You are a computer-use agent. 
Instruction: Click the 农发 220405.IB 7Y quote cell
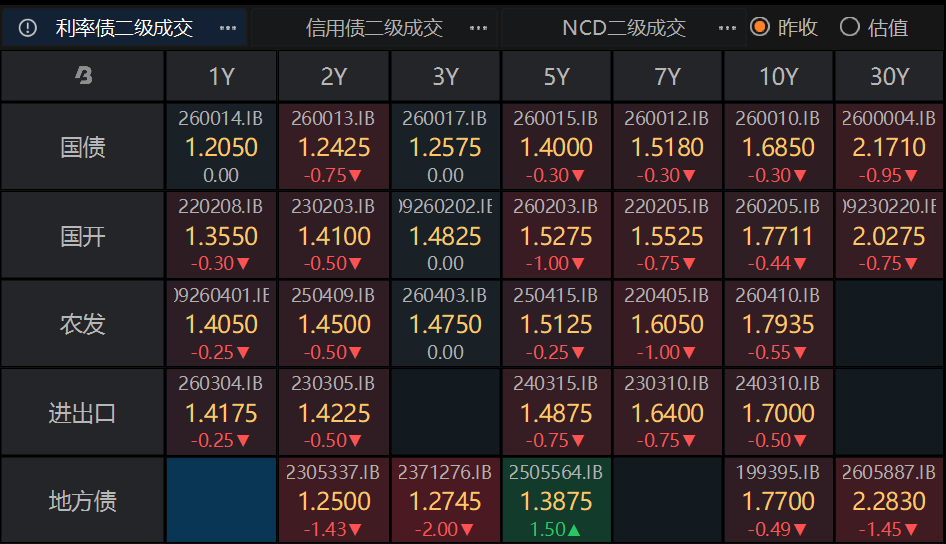pyautogui.click(x=667, y=323)
